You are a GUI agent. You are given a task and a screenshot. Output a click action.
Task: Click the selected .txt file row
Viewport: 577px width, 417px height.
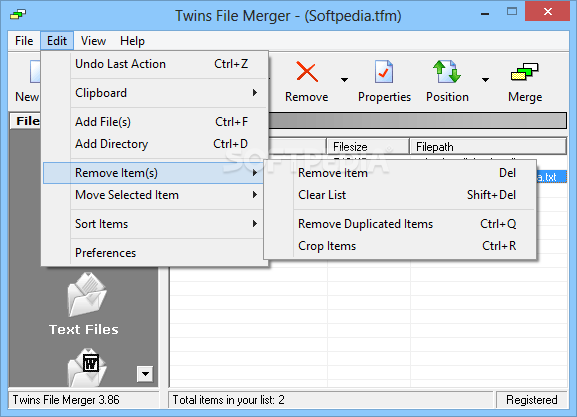551,177
